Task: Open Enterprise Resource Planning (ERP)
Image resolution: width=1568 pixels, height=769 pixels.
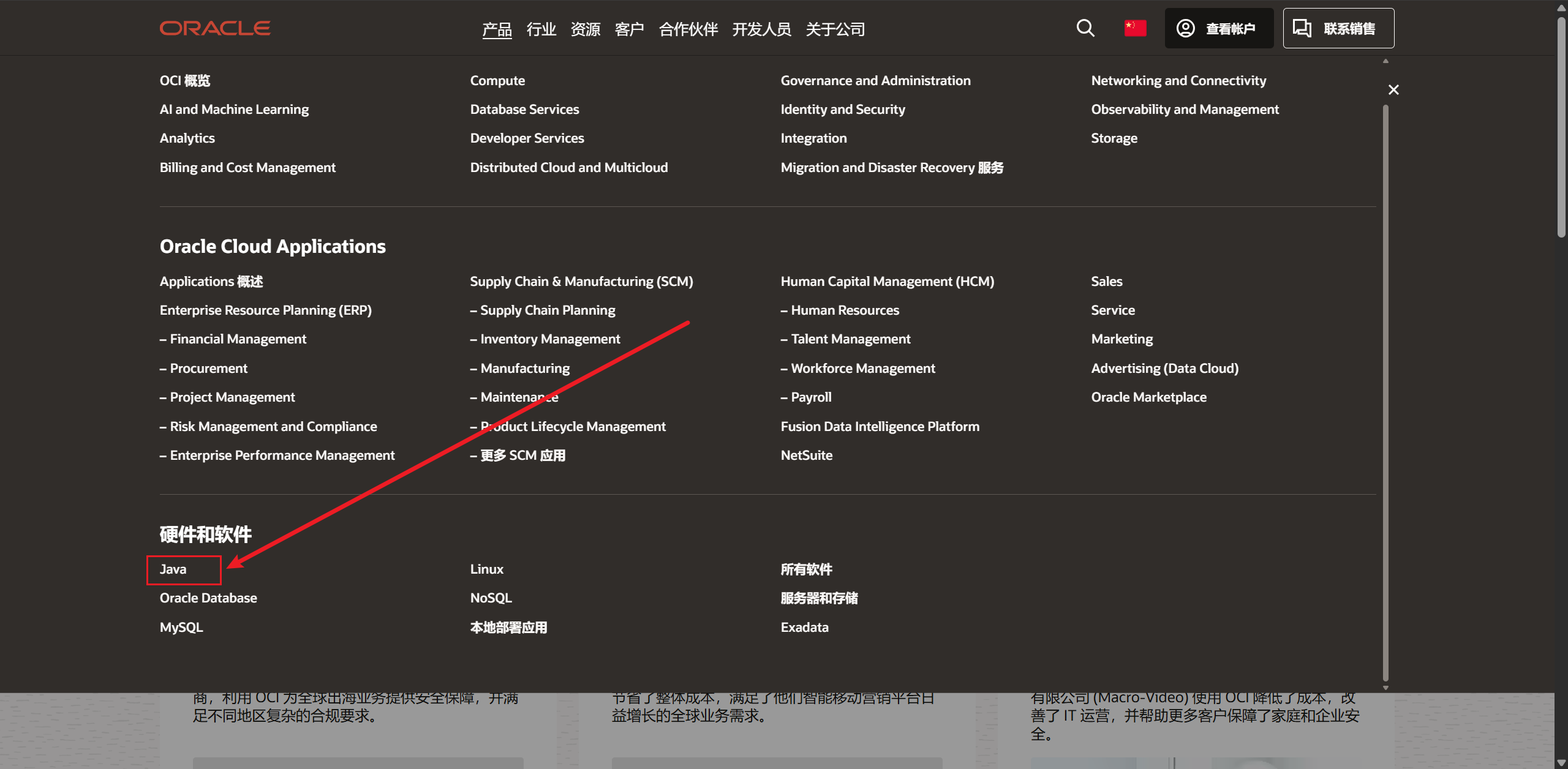Action: [x=266, y=310]
